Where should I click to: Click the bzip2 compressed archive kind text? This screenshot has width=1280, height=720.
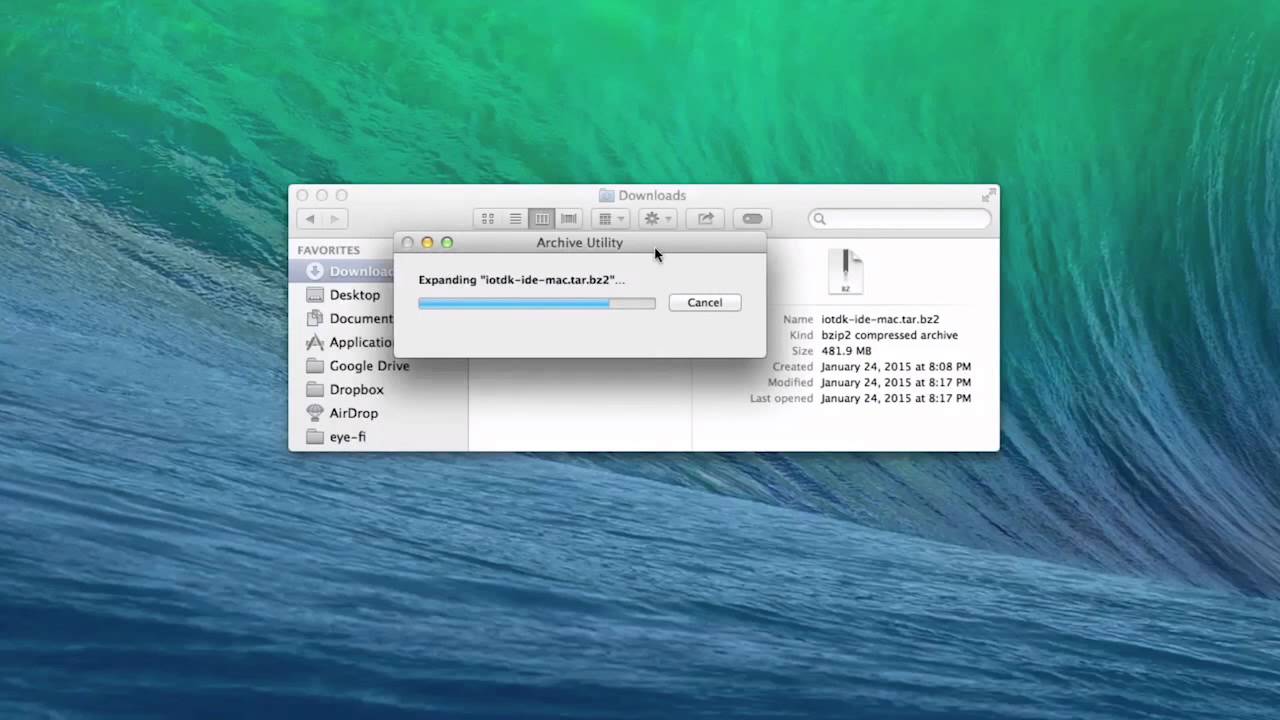coord(889,335)
